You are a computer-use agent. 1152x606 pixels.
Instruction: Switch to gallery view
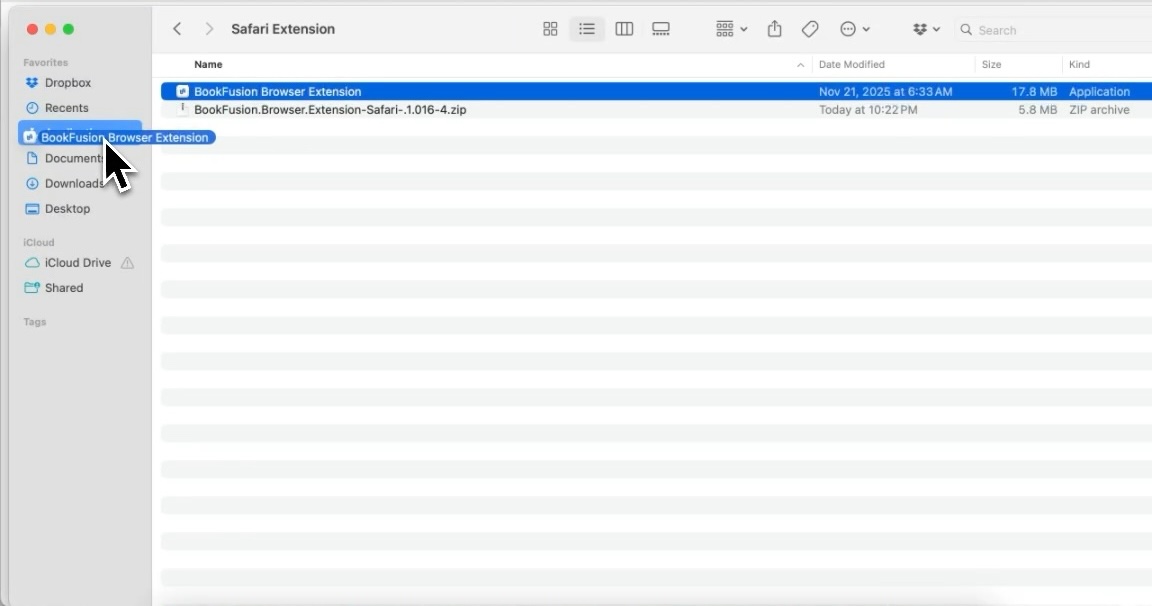[661, 29]
